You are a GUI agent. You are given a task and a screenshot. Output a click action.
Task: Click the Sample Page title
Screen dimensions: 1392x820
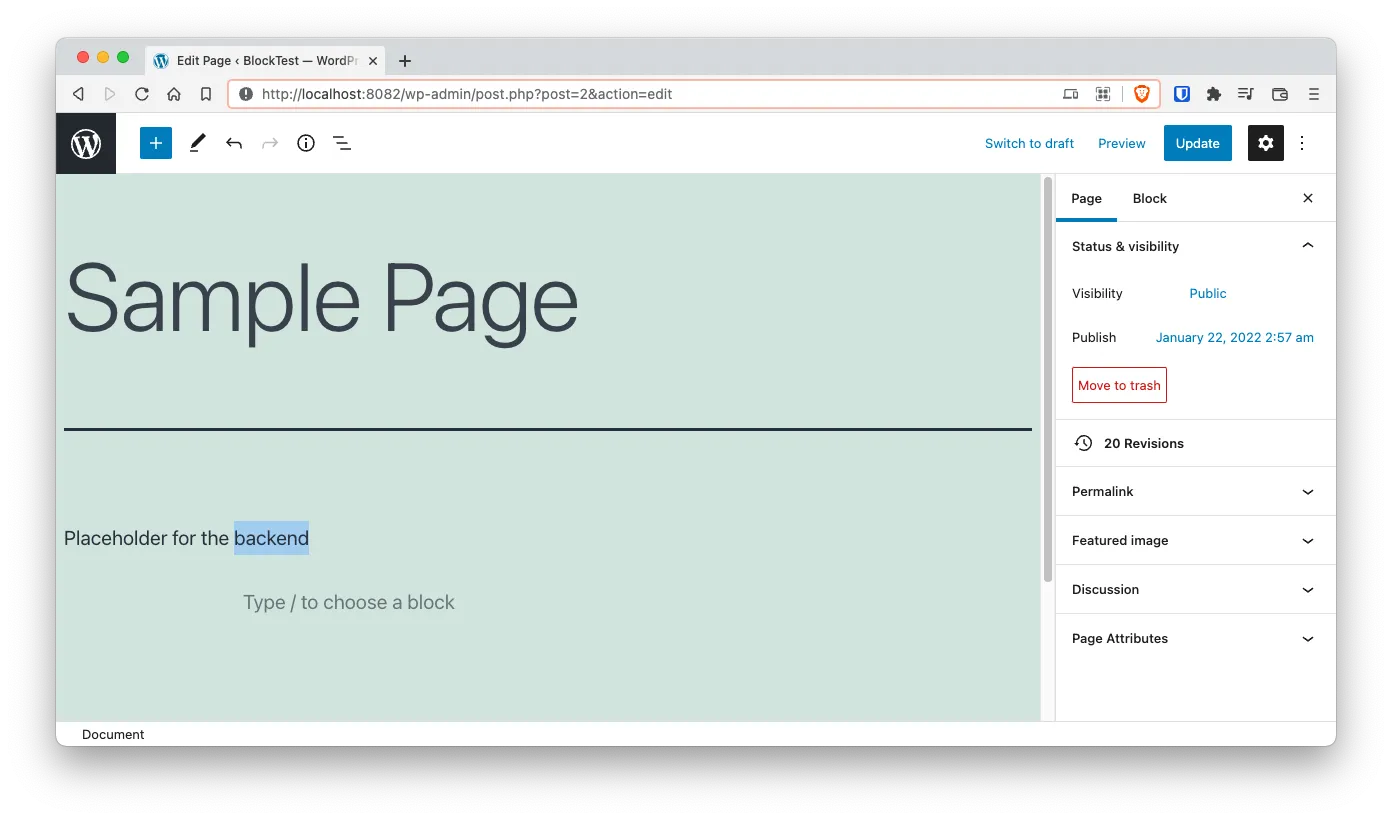321,301
